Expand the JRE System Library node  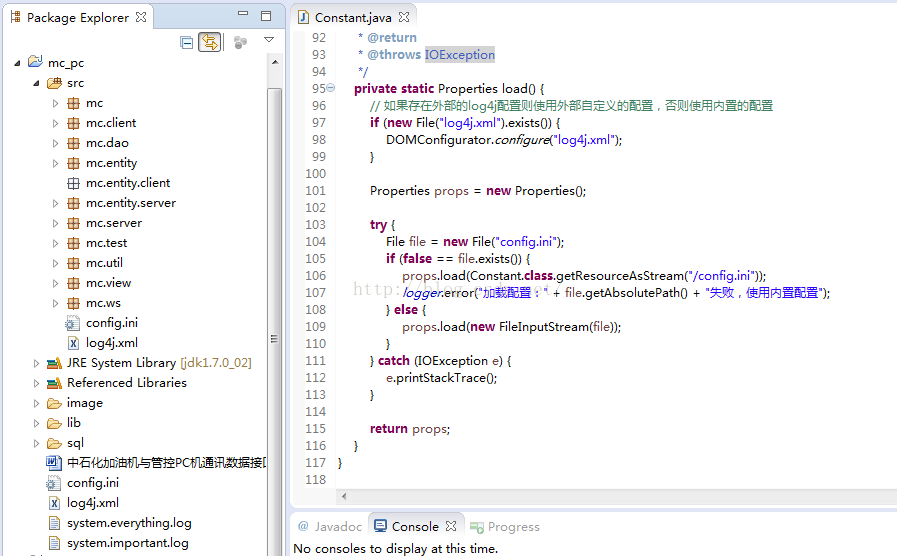36,364
